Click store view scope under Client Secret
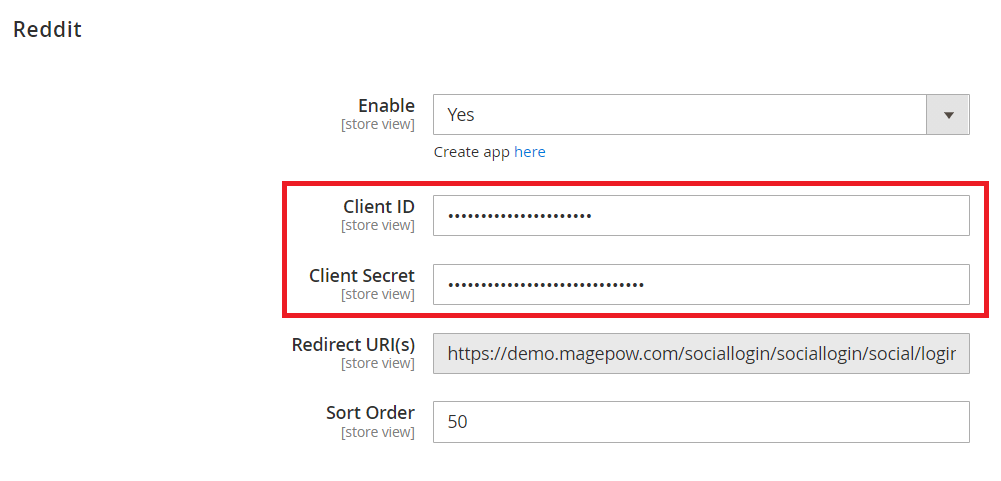This screenshot has height=481, width=1001. 378,295
